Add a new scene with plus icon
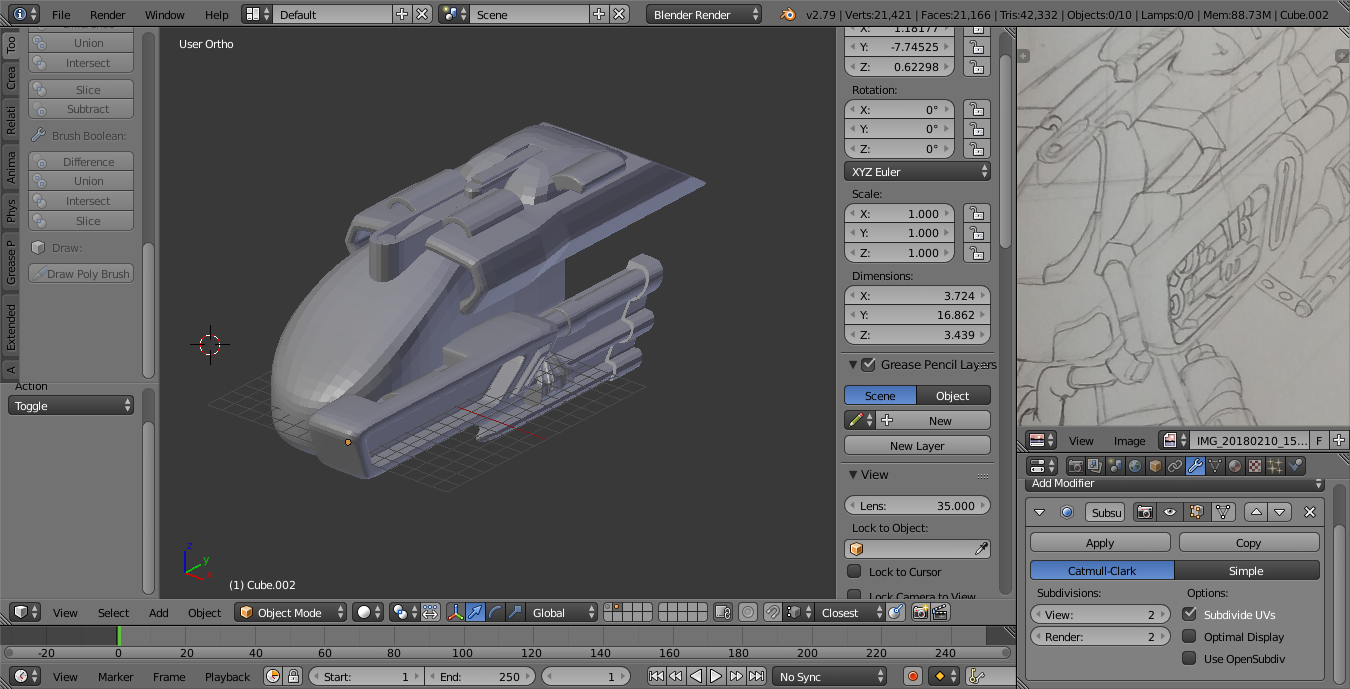The height and width of the screenshot is (689, 1350). pos(599,14)
